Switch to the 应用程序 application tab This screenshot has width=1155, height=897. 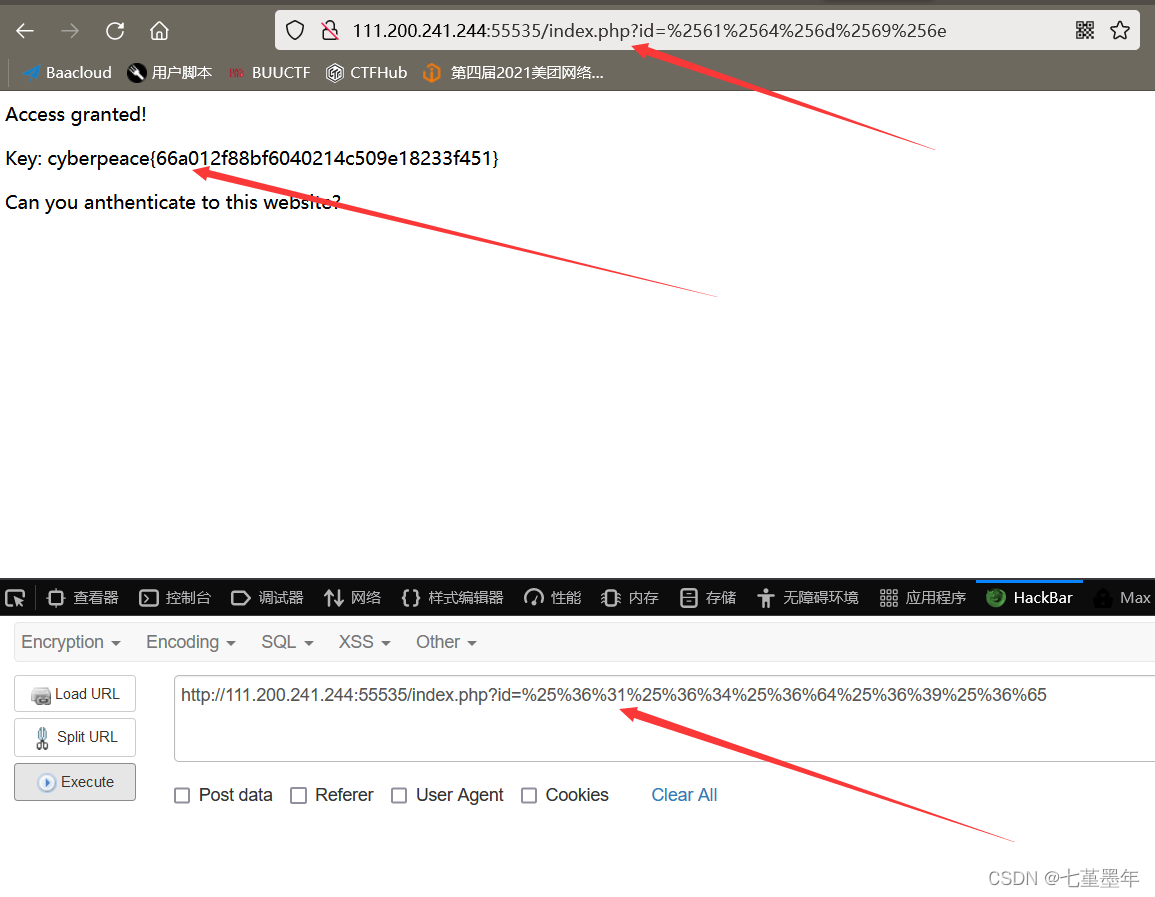(922, 597)
